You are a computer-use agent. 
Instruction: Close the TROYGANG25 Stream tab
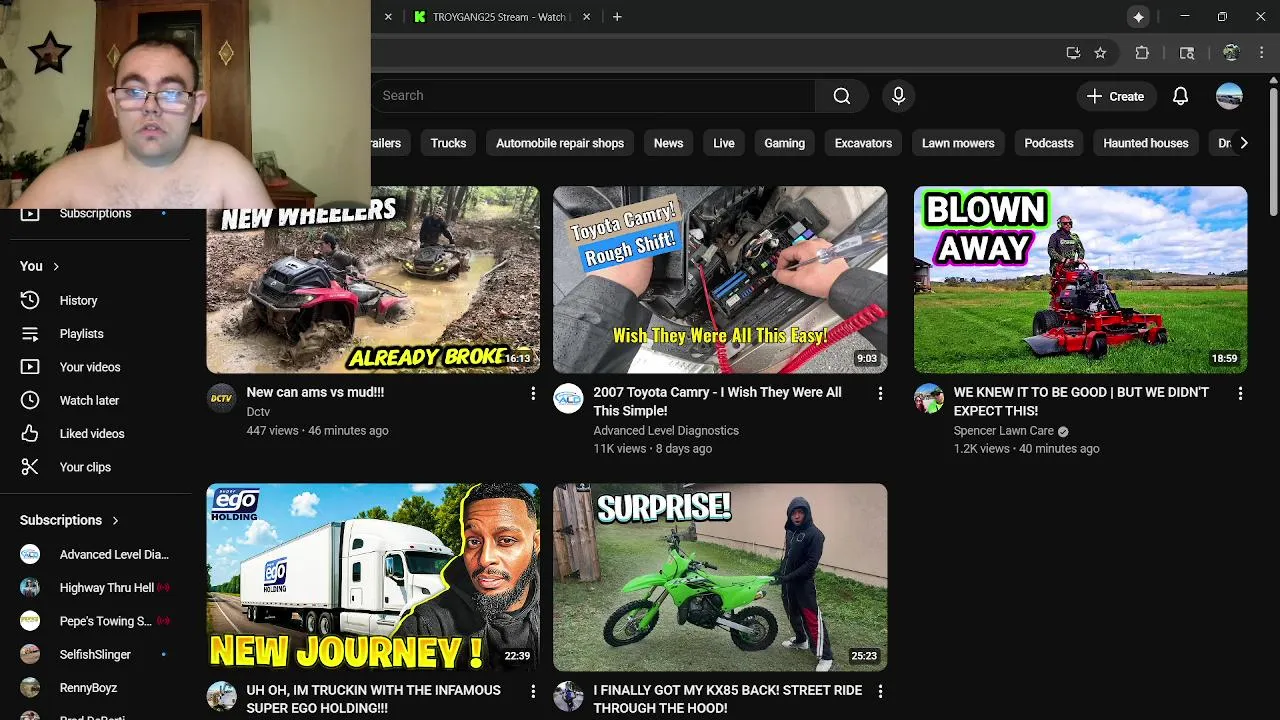click(x=586, y=17)
